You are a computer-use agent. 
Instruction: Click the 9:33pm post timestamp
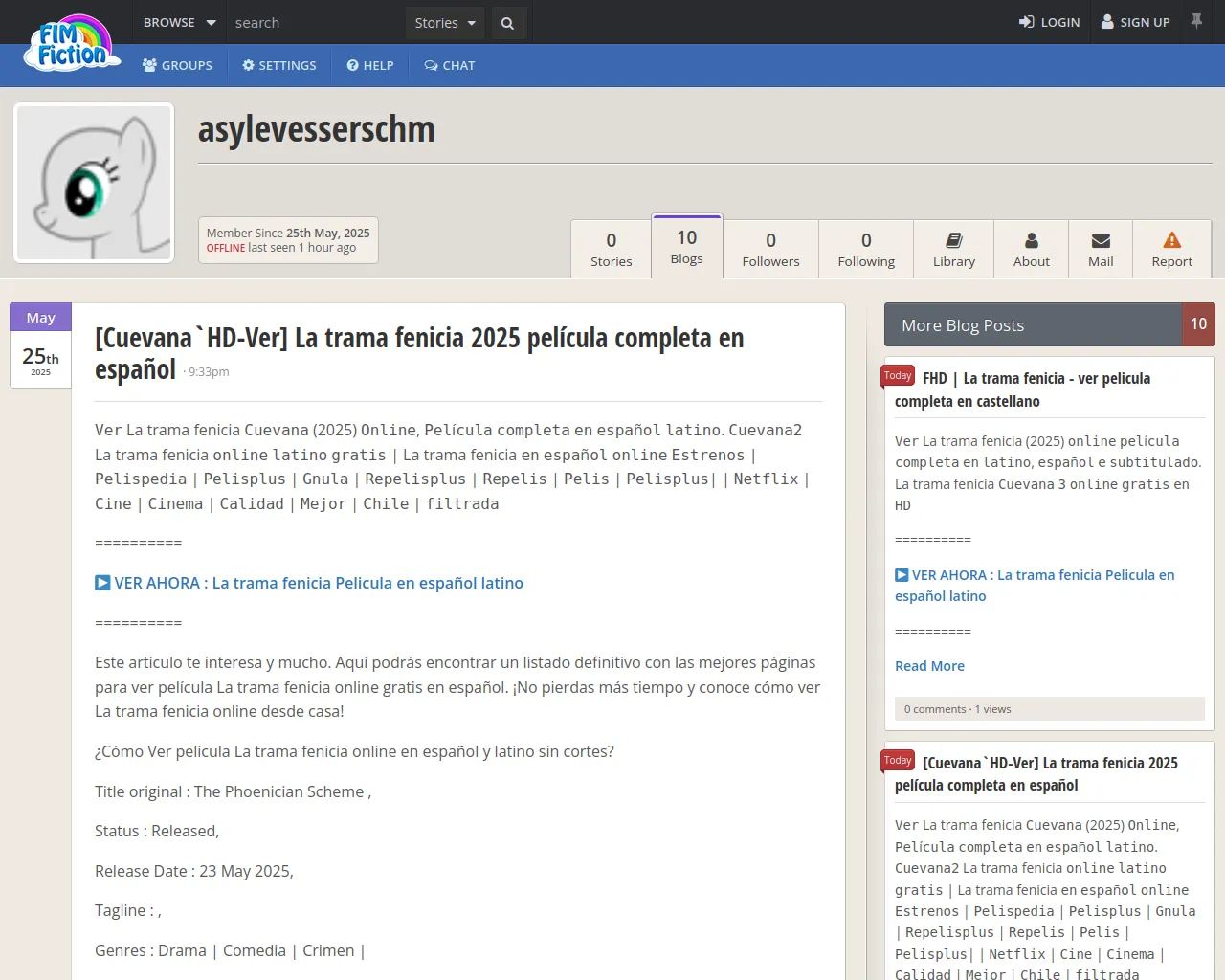coord(209,372)
